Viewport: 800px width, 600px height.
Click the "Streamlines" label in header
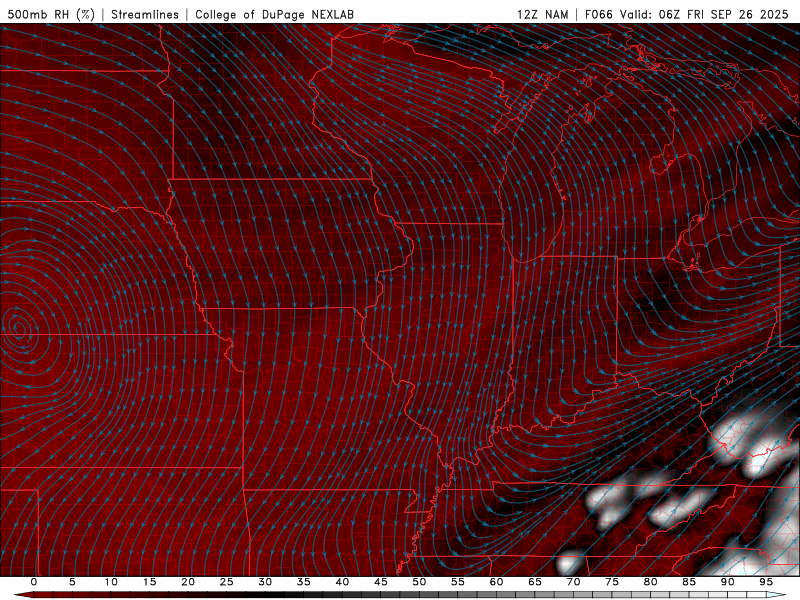pyautogui.click(x=145, y=14)
